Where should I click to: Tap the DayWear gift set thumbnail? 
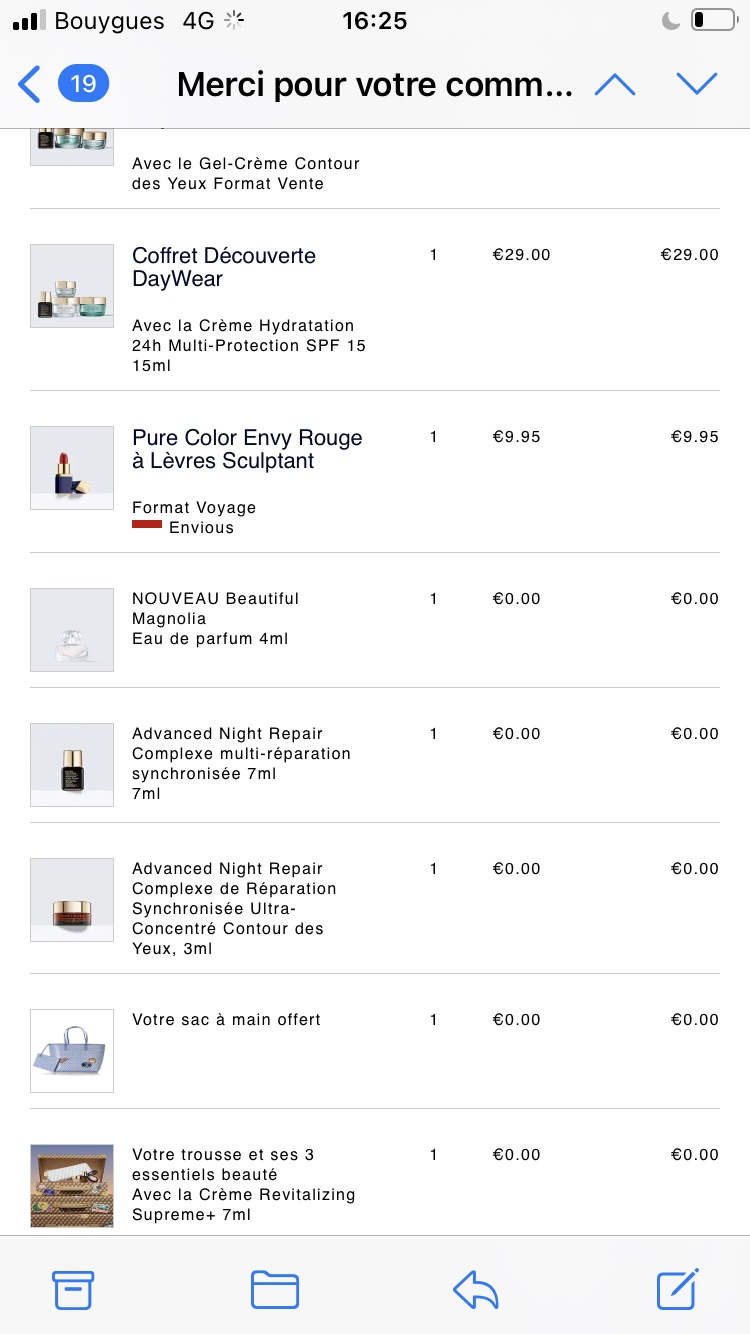coord(72,286)
